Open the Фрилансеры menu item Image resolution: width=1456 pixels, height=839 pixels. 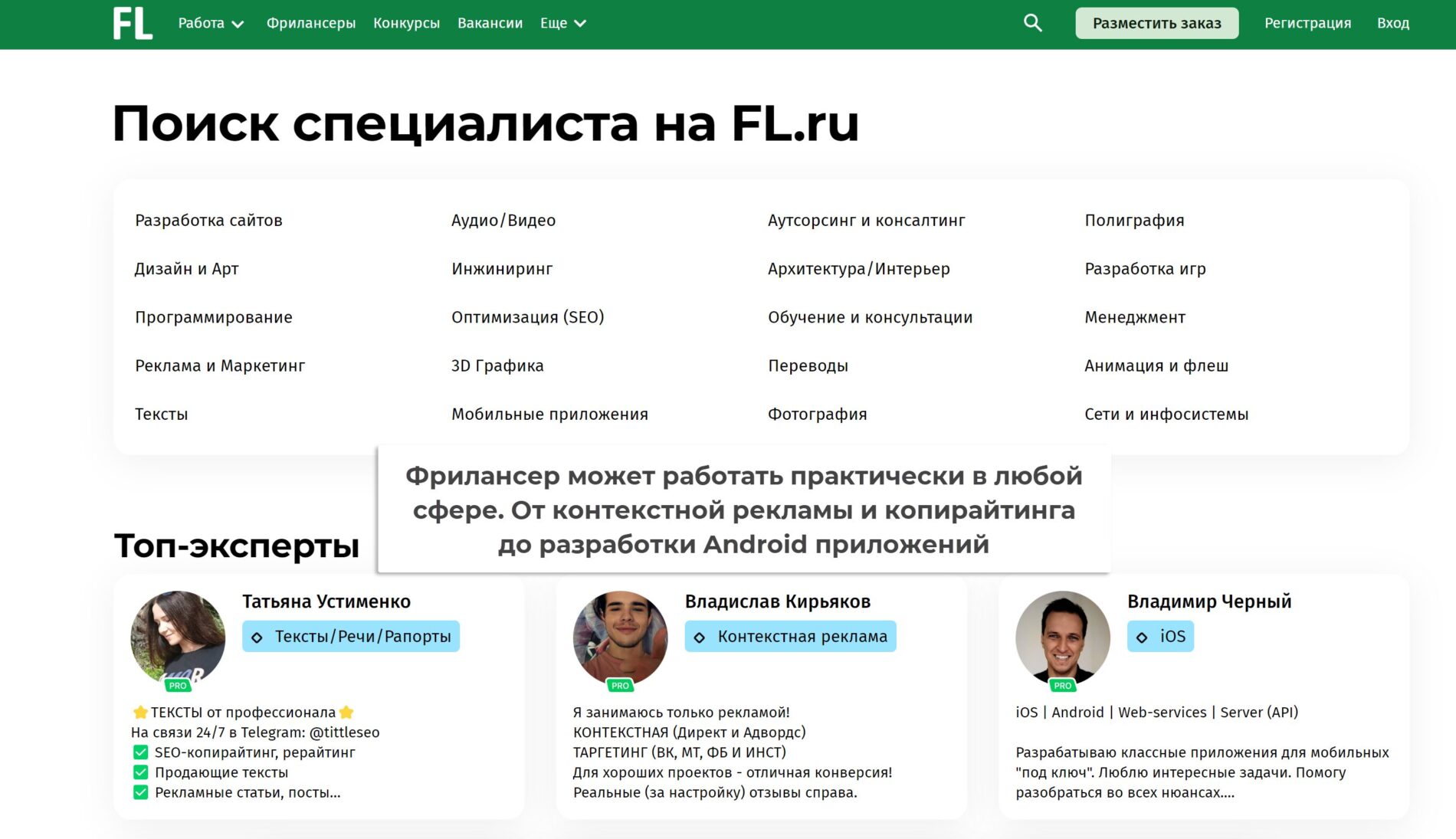310,24
